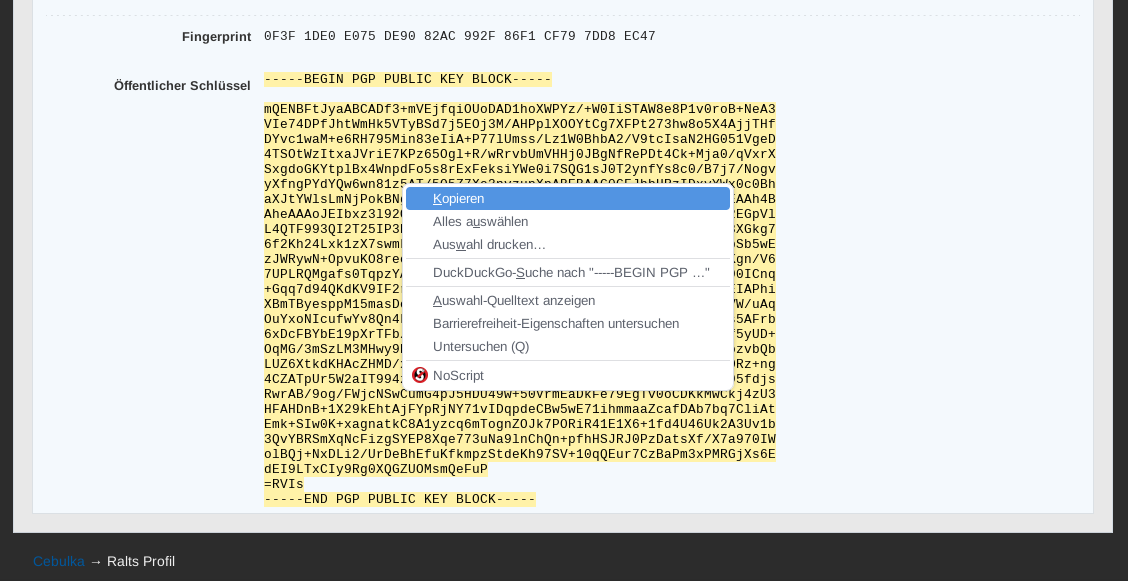Click key line starting with dEI9LTxCIy9Rg0
Image resolution: width=1128 pixels, height=581 pixels.
point(375,469)
